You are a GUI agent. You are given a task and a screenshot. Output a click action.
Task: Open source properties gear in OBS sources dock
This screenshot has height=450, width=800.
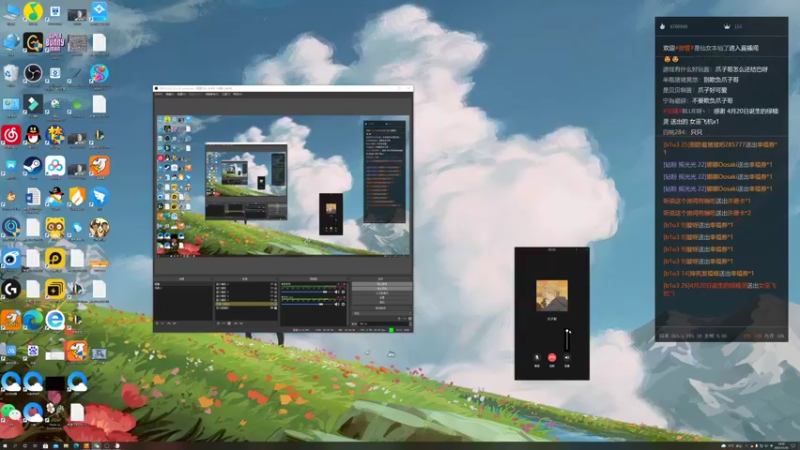[x=229, y=323]
